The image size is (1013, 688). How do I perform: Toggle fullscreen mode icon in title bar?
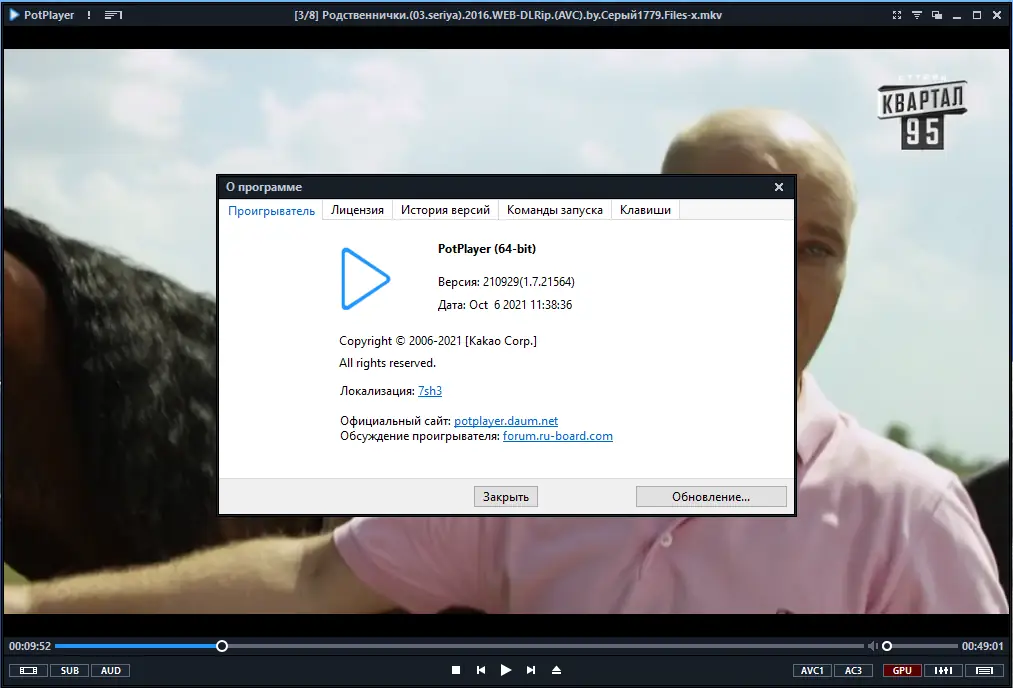(897, 15)
